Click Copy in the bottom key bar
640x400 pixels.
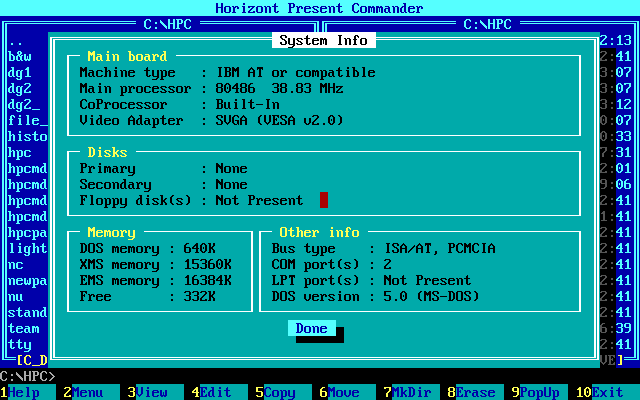pos(279,393)
